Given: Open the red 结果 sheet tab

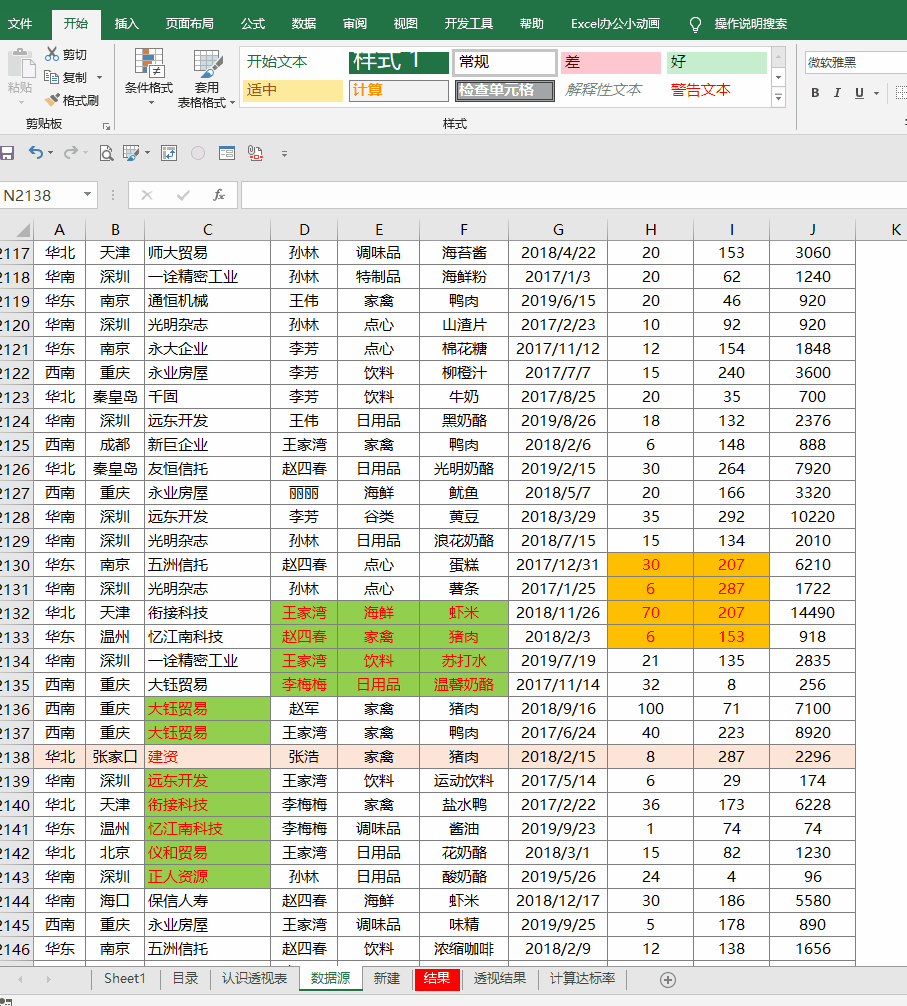Looking at the screenshot, I should pos(437,978).
